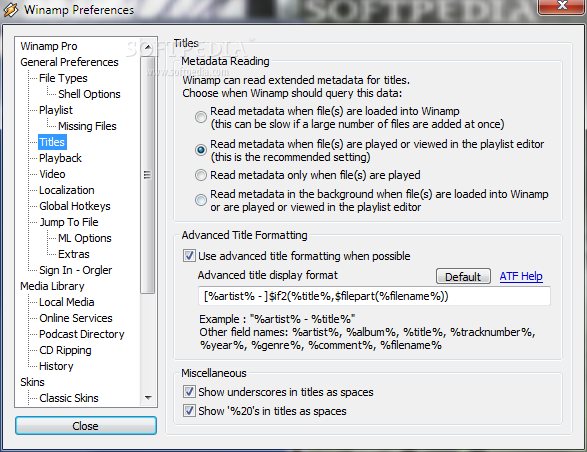Toggle show underscores as spaces checkbox

tap(189, 392)
